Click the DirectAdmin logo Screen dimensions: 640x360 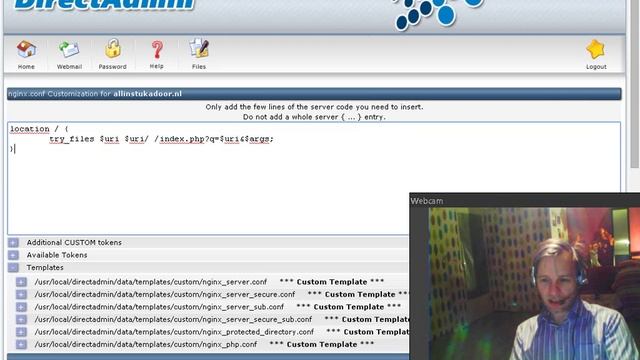tap(104, 5)
